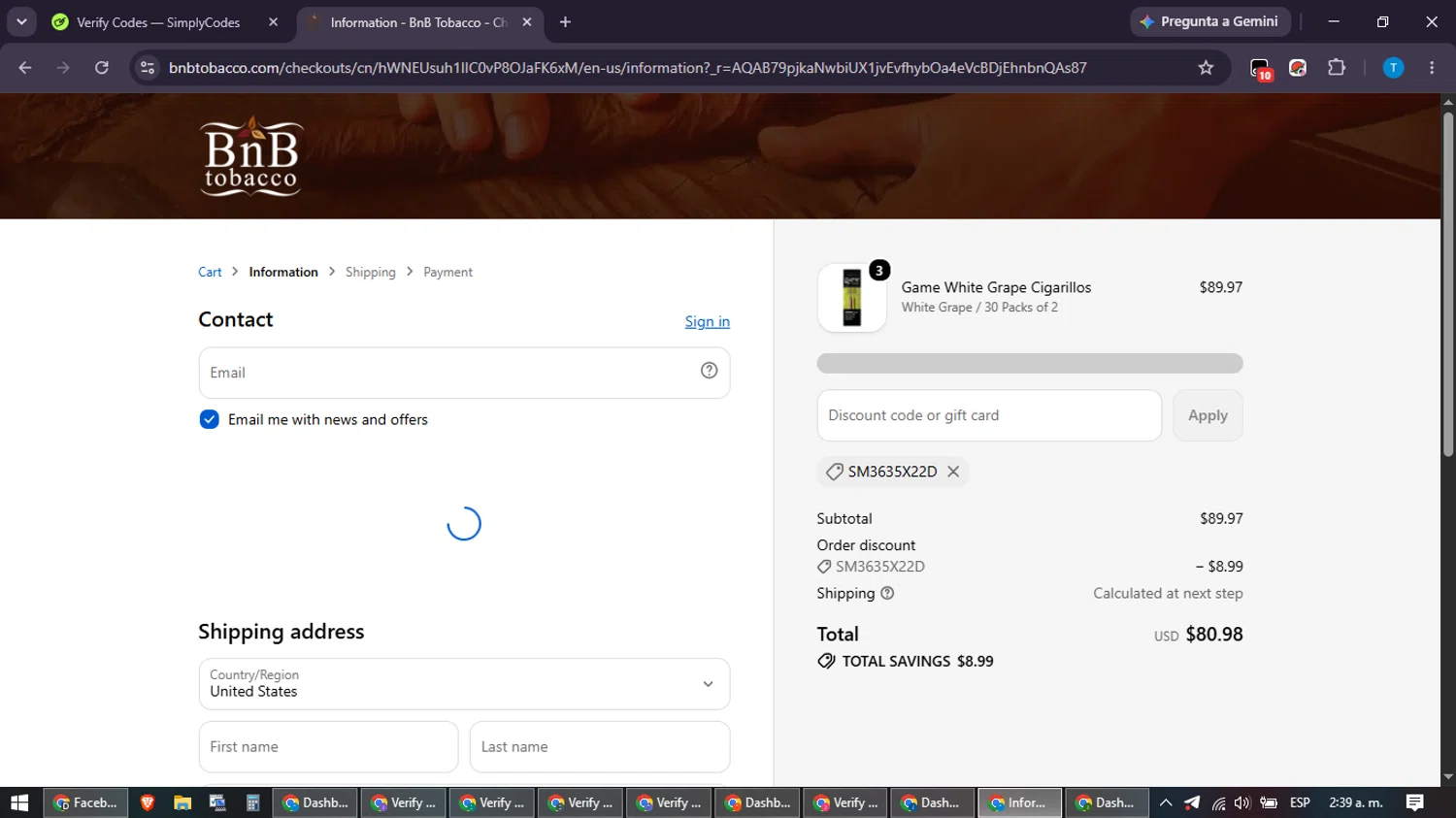
Task: Click the Apply discount button
Action: click(x=1208, y=415)
